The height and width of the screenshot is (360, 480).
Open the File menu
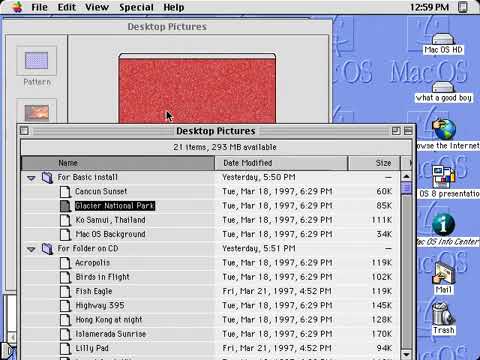point(39,7)
